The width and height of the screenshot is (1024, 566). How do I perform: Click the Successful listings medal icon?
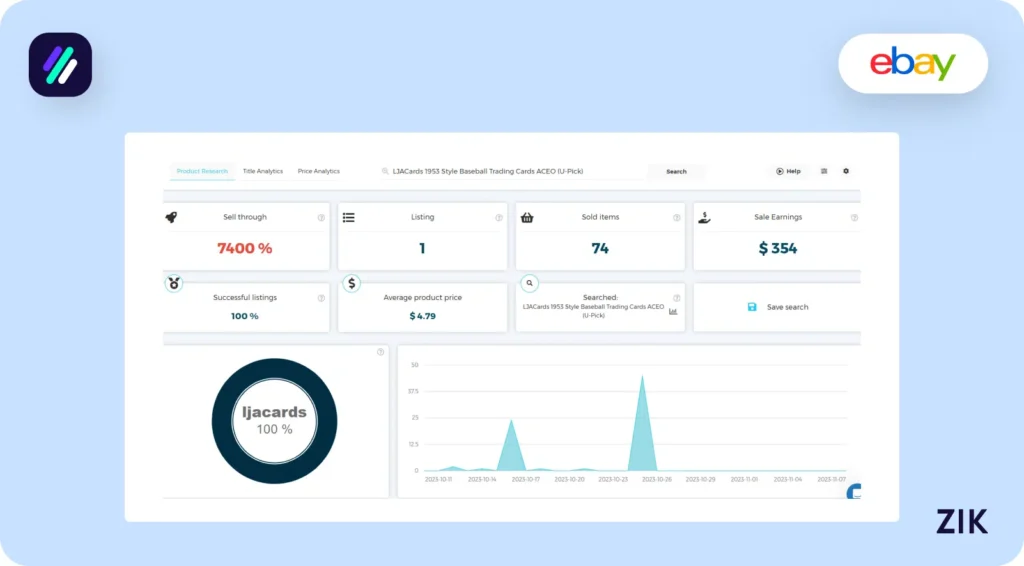175,283
